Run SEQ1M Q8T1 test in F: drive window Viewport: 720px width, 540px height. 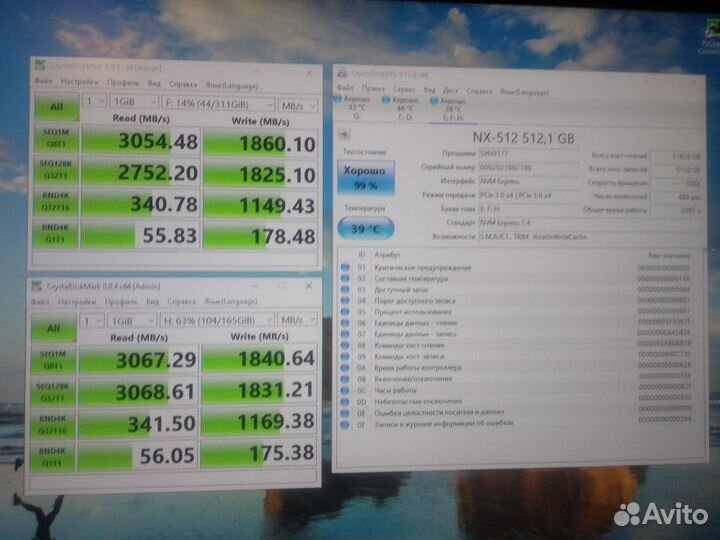(56, 138)
